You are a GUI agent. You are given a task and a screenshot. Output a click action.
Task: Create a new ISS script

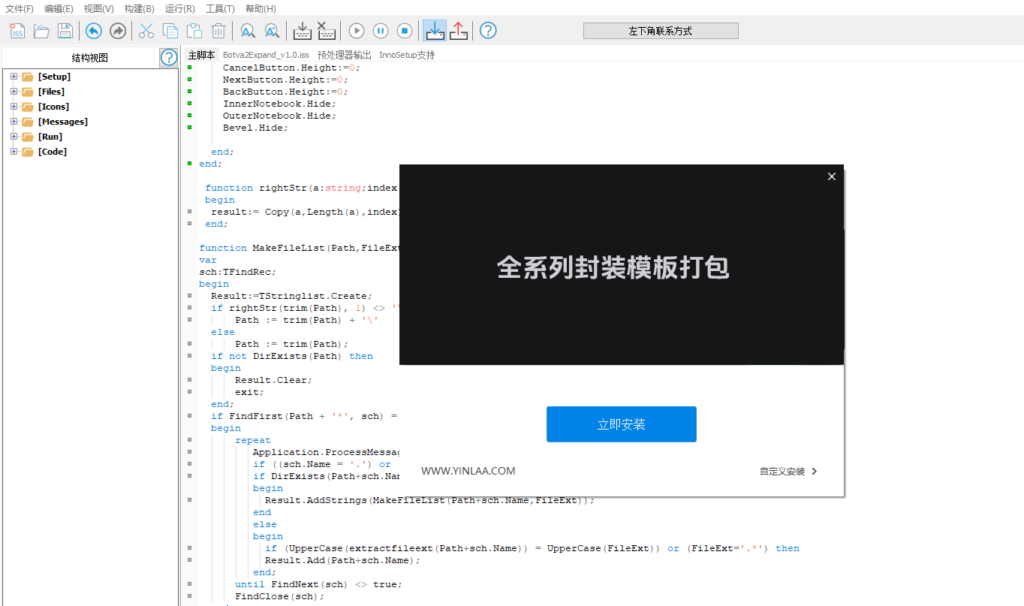pyautogui.click(x=16, y=30)
